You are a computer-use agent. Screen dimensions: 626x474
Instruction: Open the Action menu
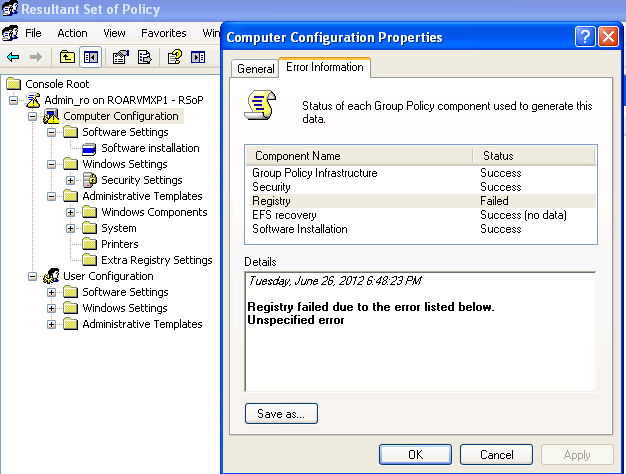click(x=72, y=33)
